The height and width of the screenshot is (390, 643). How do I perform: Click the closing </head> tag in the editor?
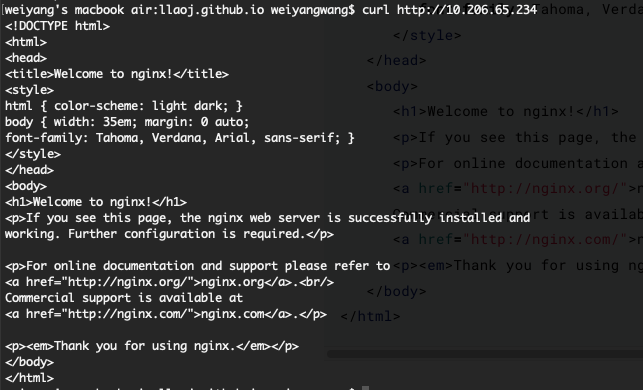[x=397, y=60]
